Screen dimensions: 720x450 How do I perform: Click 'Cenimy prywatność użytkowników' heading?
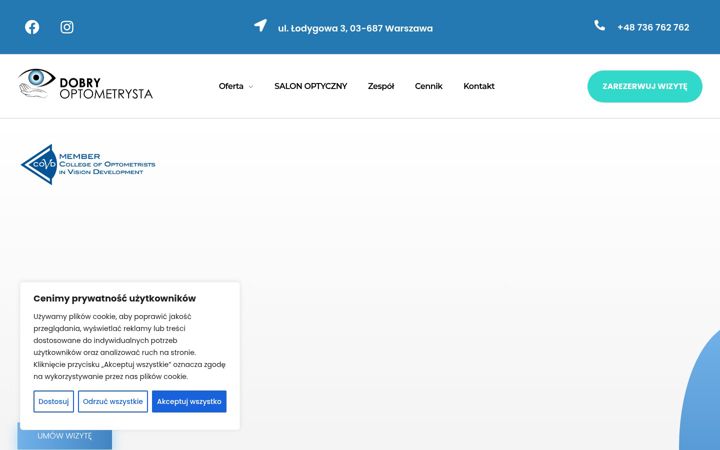point(115,298)
